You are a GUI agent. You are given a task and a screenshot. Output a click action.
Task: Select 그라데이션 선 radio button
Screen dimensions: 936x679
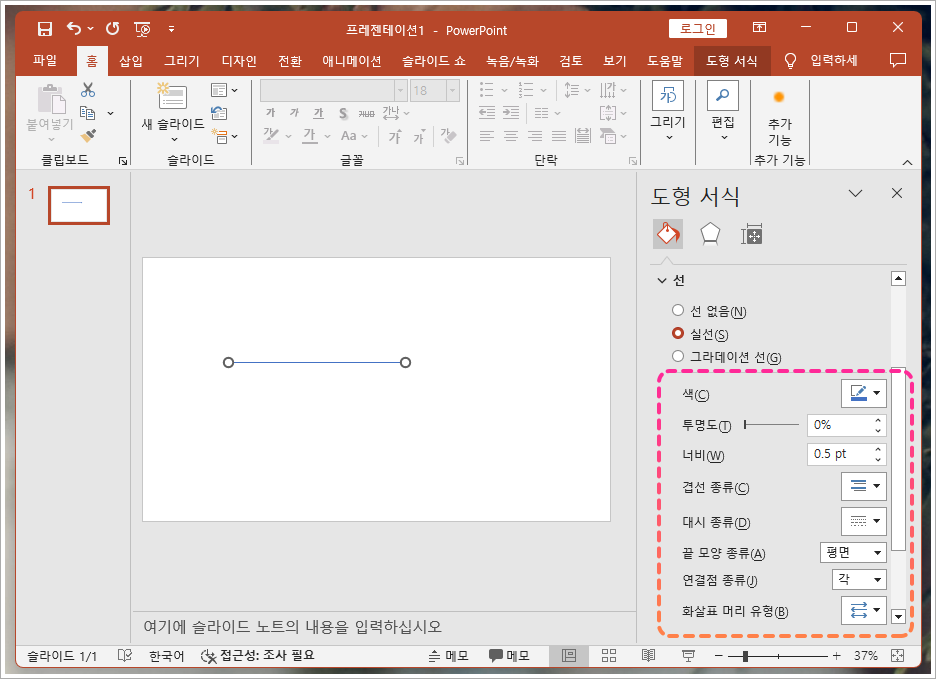[678, 356]
